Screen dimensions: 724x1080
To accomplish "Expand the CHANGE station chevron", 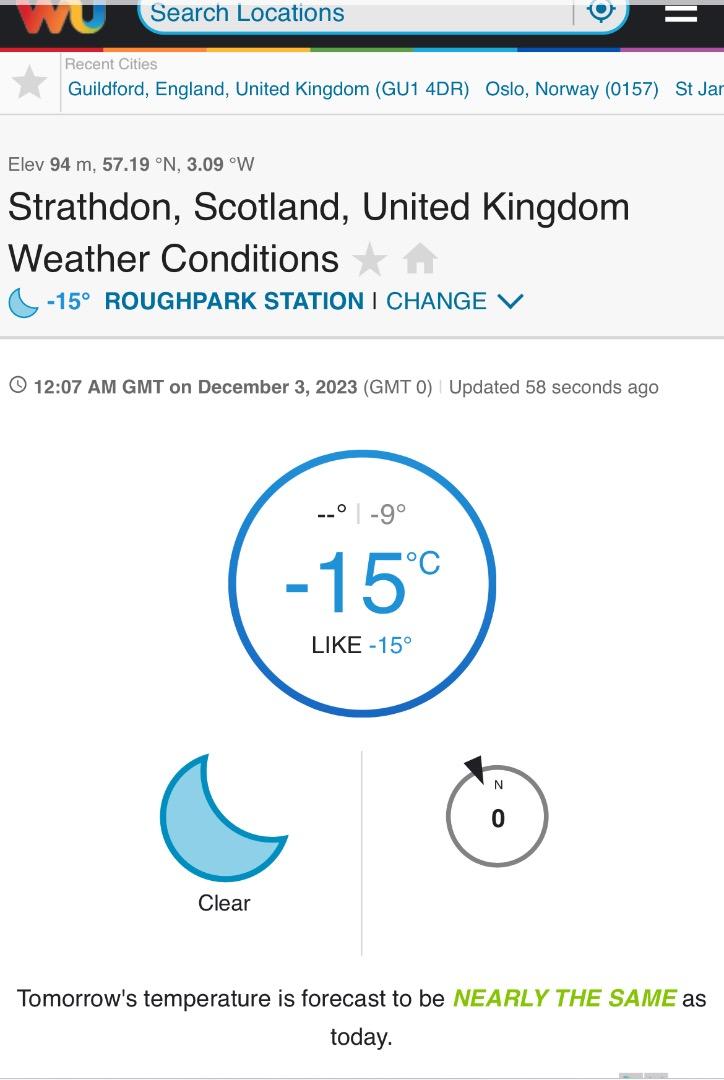I will click(x=510, y=302).
